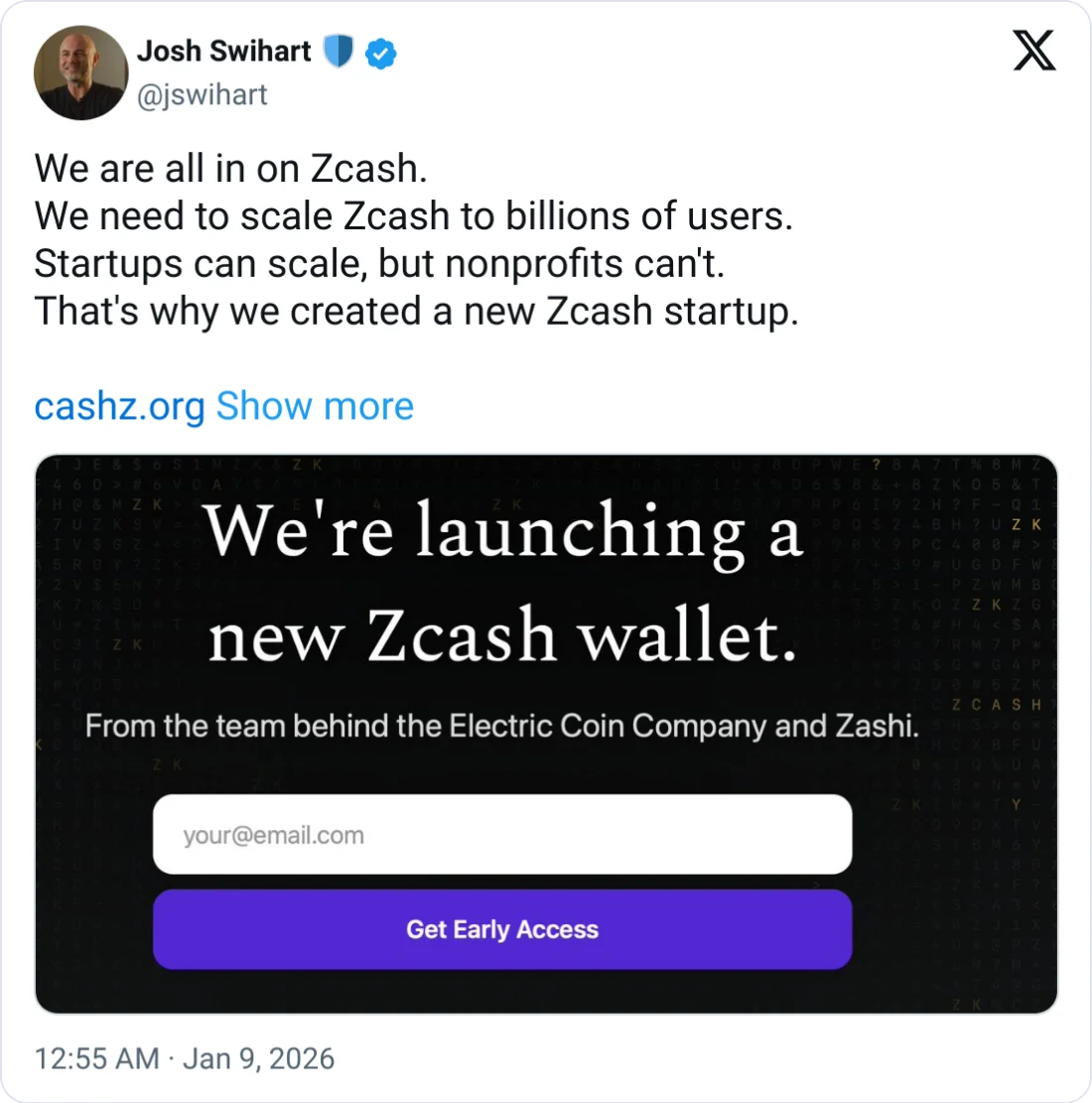Click the blue shield icon beside the name
The height and width of the screenshot is (1103, 1092).
click(x=339, y=52)
